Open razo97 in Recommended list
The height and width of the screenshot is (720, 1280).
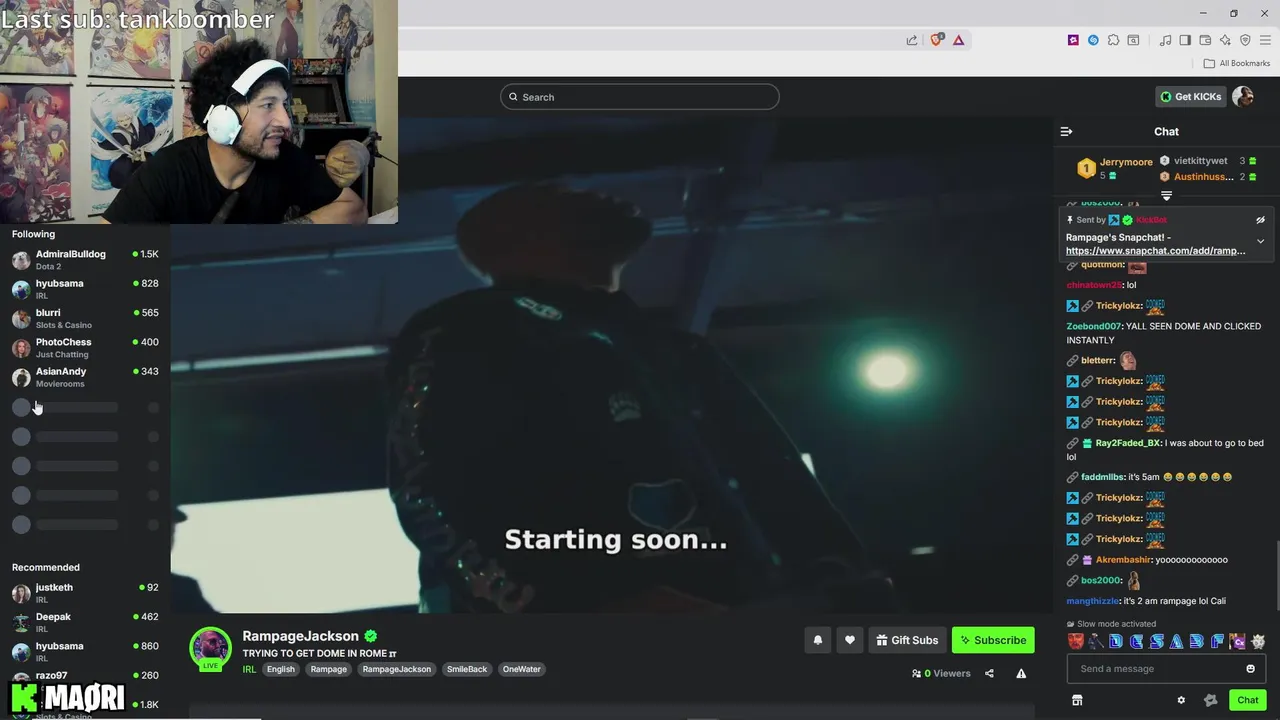(x=85, y=677)
